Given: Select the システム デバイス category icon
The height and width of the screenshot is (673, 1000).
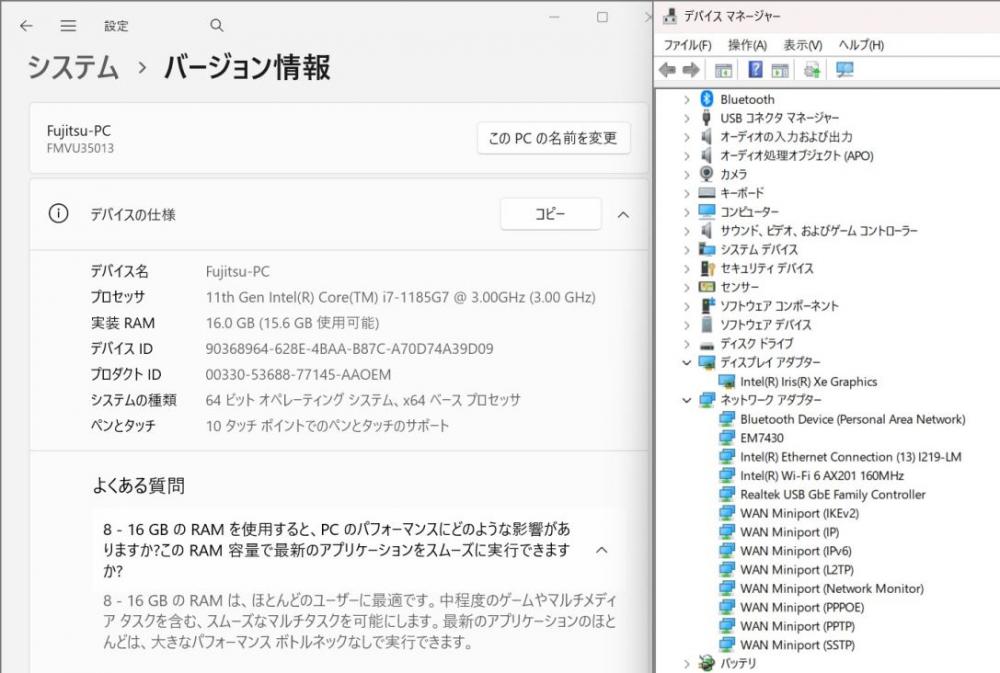Looking at the screenshot, I should (707, 249).
